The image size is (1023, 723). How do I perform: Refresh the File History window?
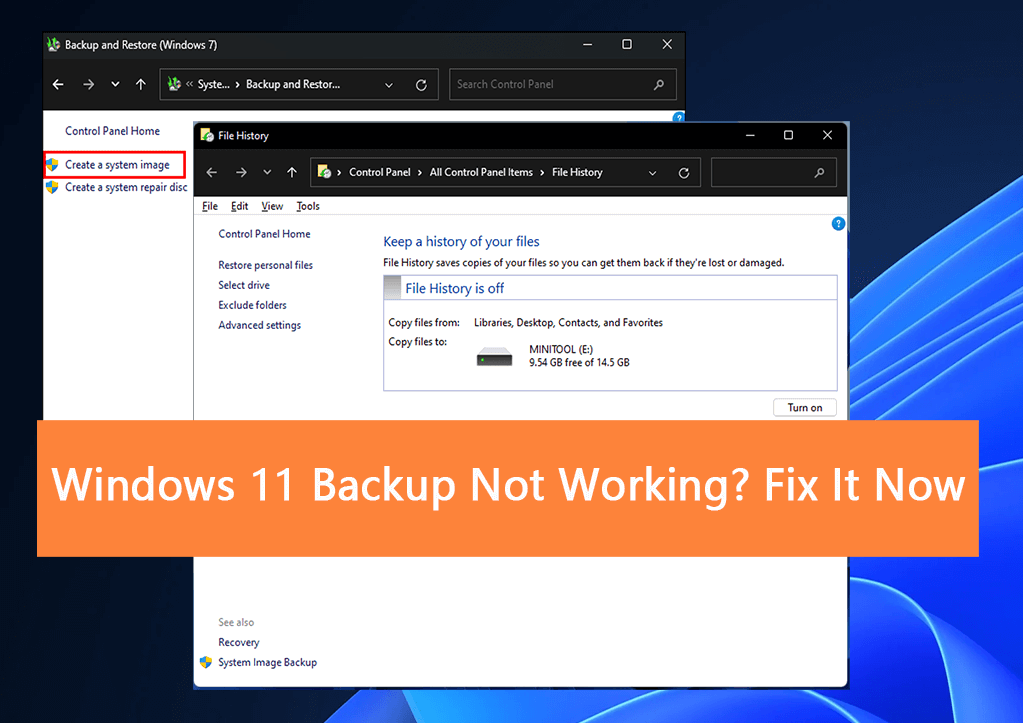tap(684, 173)
